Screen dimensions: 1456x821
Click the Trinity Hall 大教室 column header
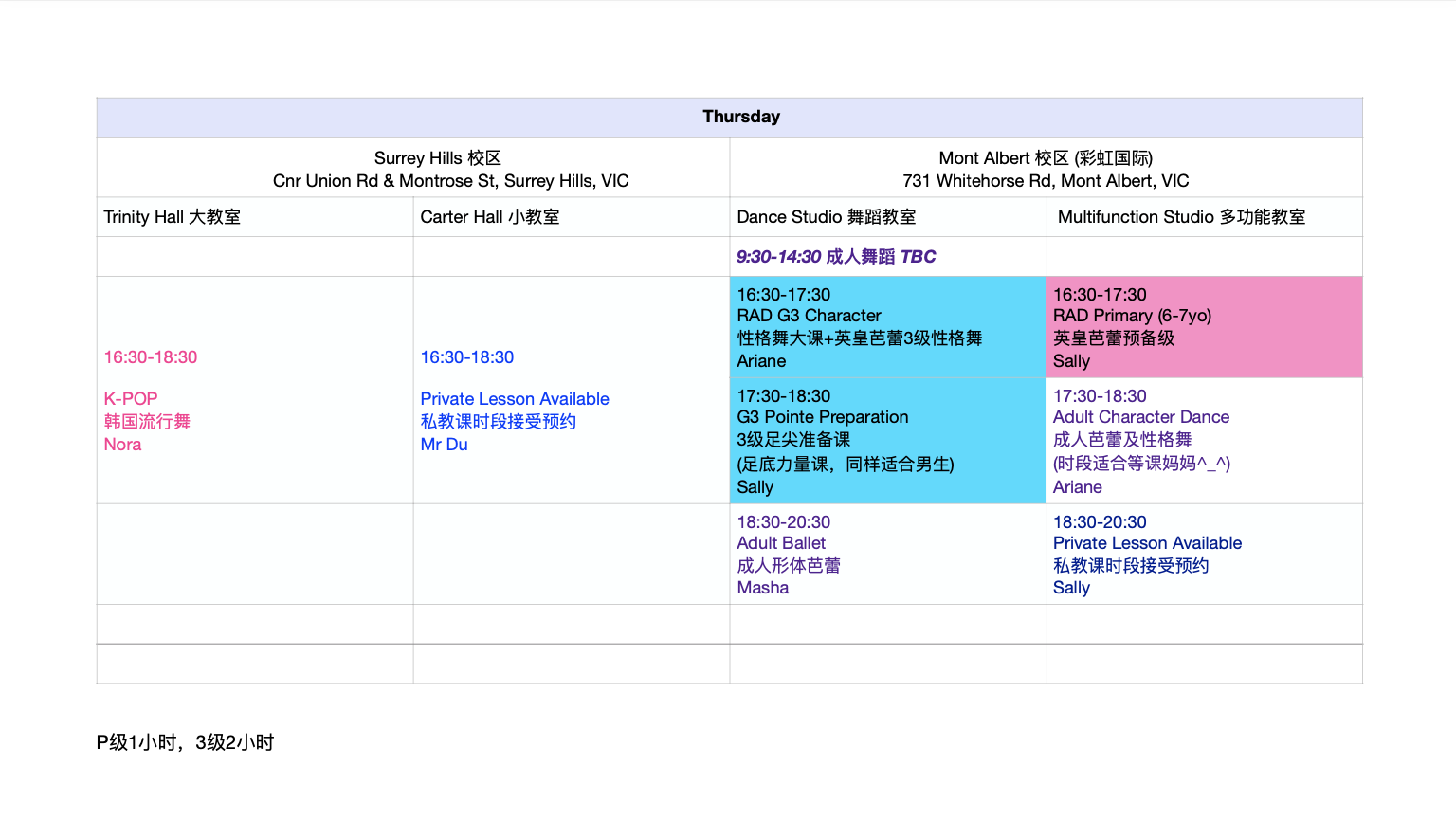coord(171,216)
